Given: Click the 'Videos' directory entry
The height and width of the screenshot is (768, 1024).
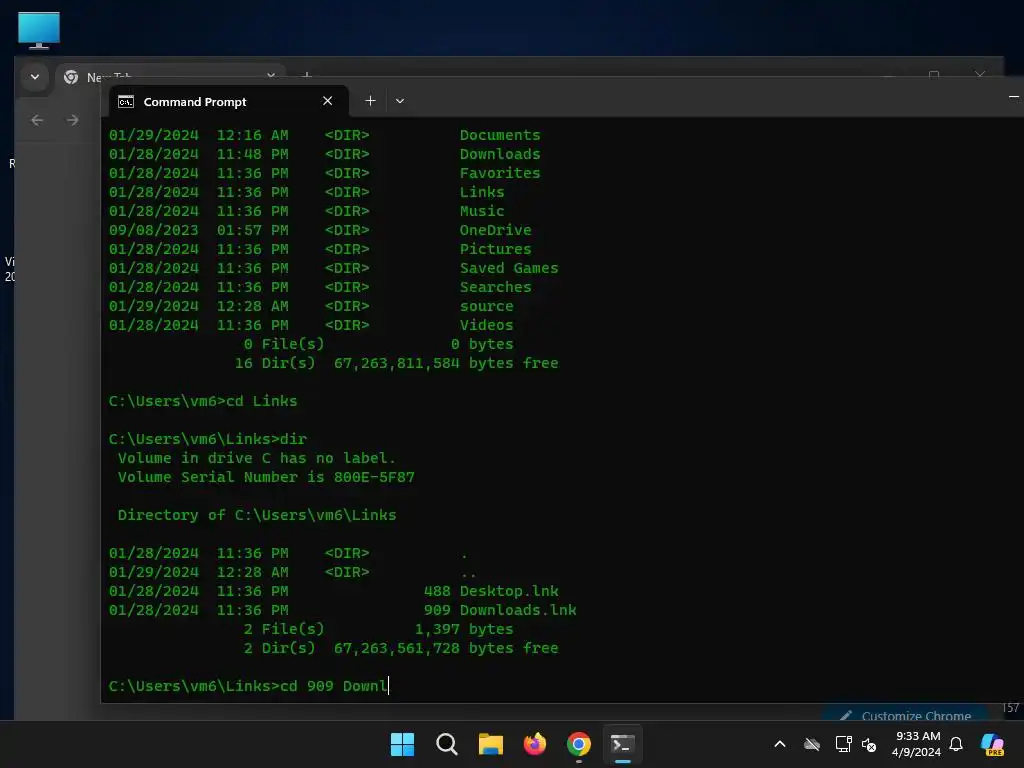Looking at the screenshot, I should (x=487, y=325).
